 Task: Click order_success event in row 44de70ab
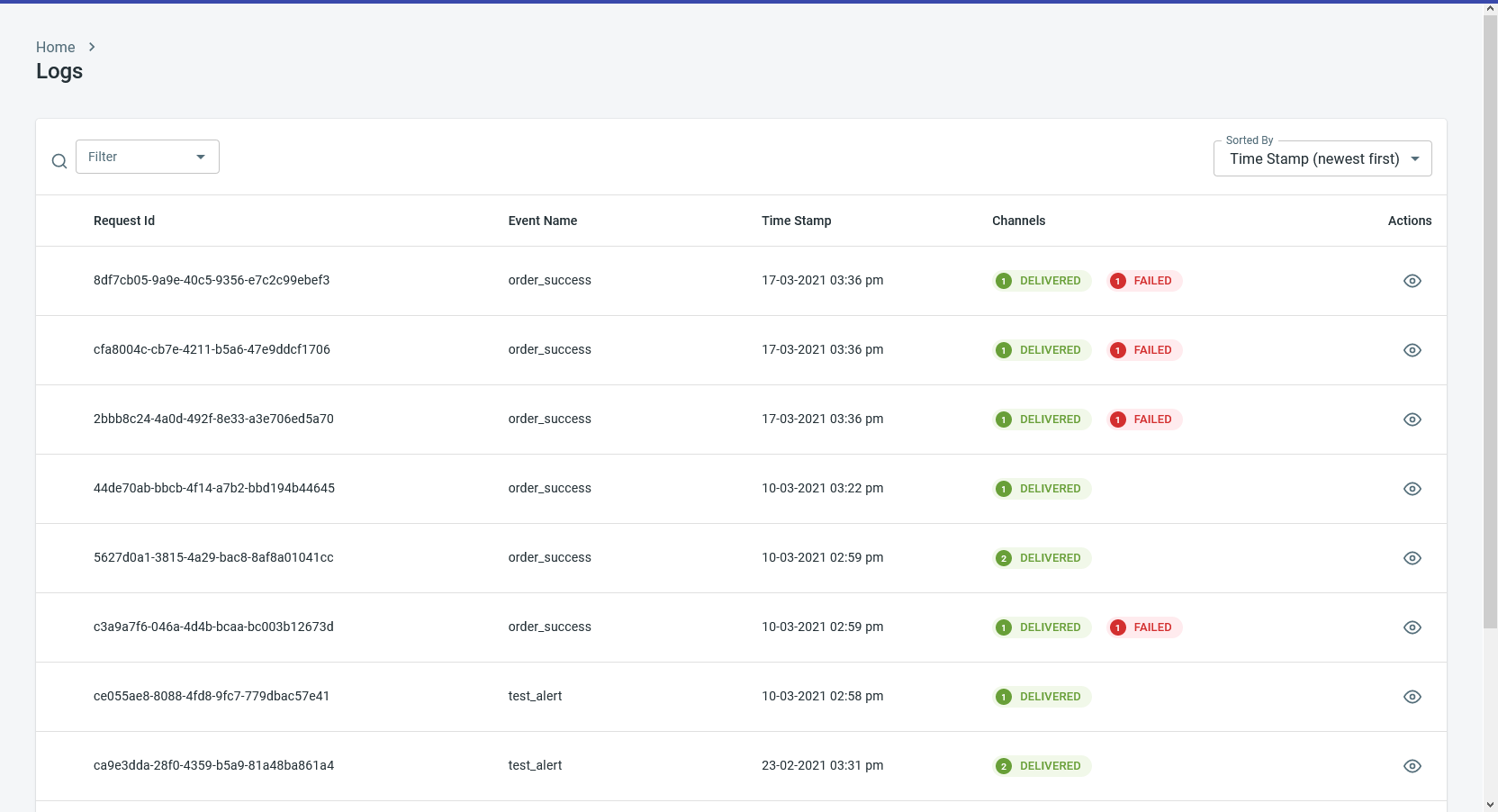(550, 488)
